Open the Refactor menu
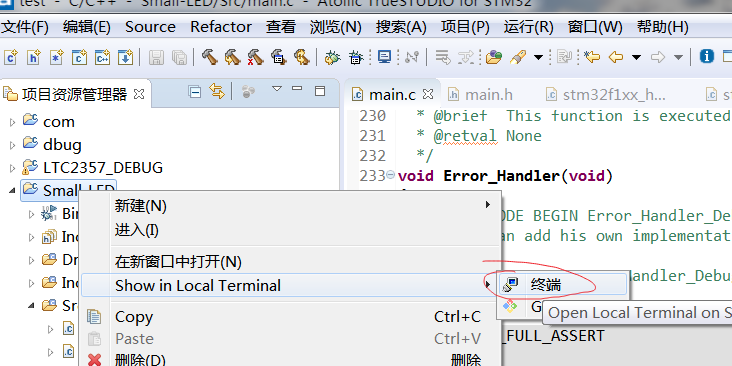Screen dimensions: 732x366 coord(221,27)
